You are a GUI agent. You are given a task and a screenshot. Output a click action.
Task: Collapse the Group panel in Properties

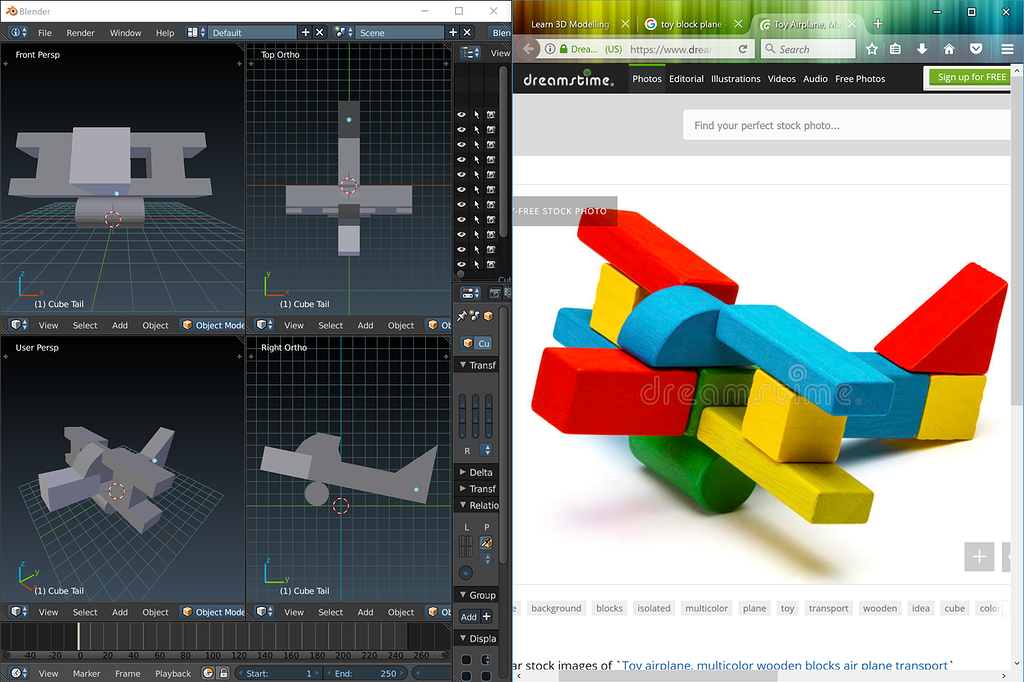pos(477,594)
